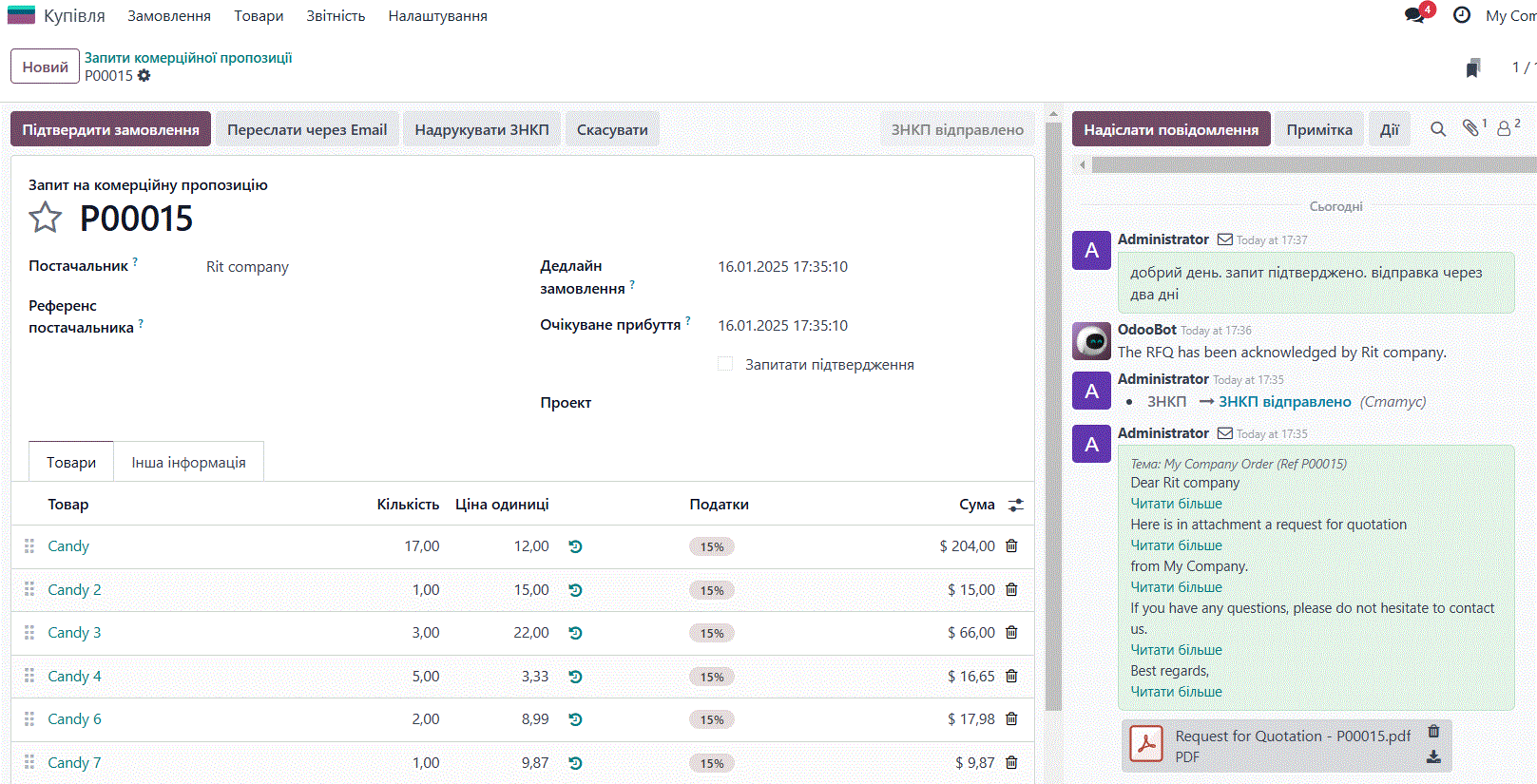Click the price refresh icon in Candy row
The width and height of the screenshot is (1537, 784).
pyautogui.click(x=575, y=546)
